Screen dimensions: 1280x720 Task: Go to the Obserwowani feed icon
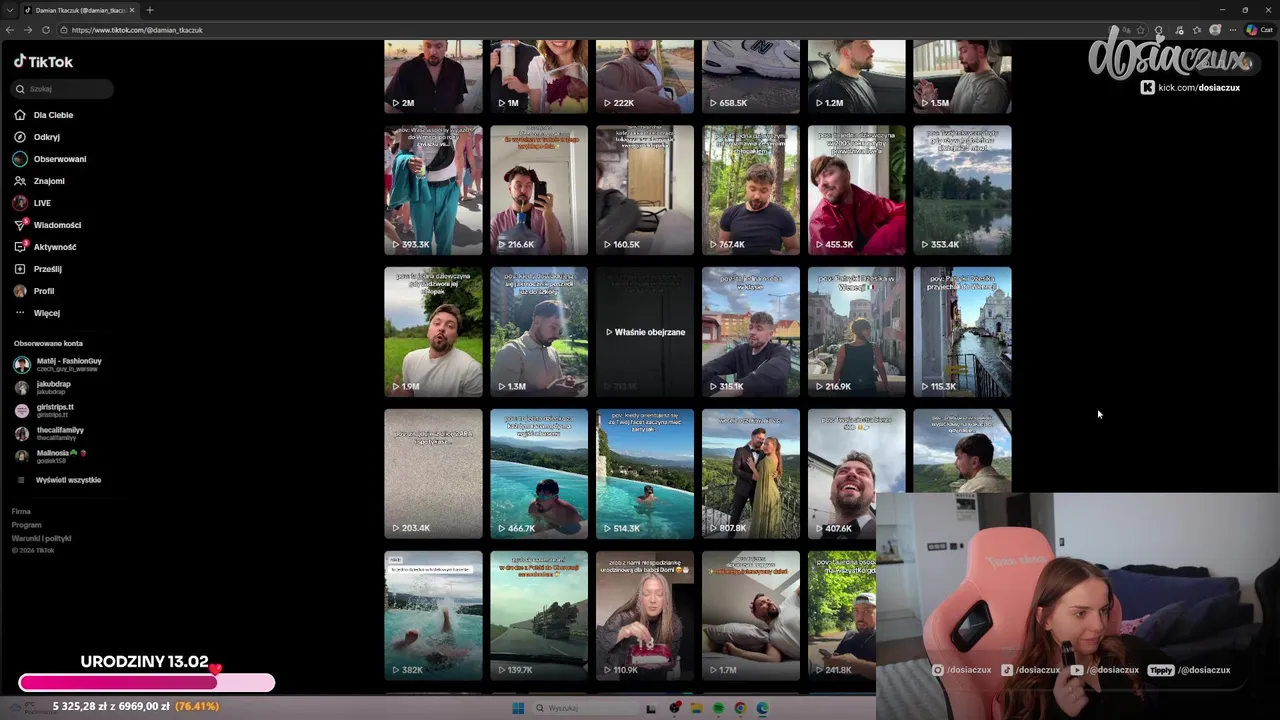coord(20,159)
